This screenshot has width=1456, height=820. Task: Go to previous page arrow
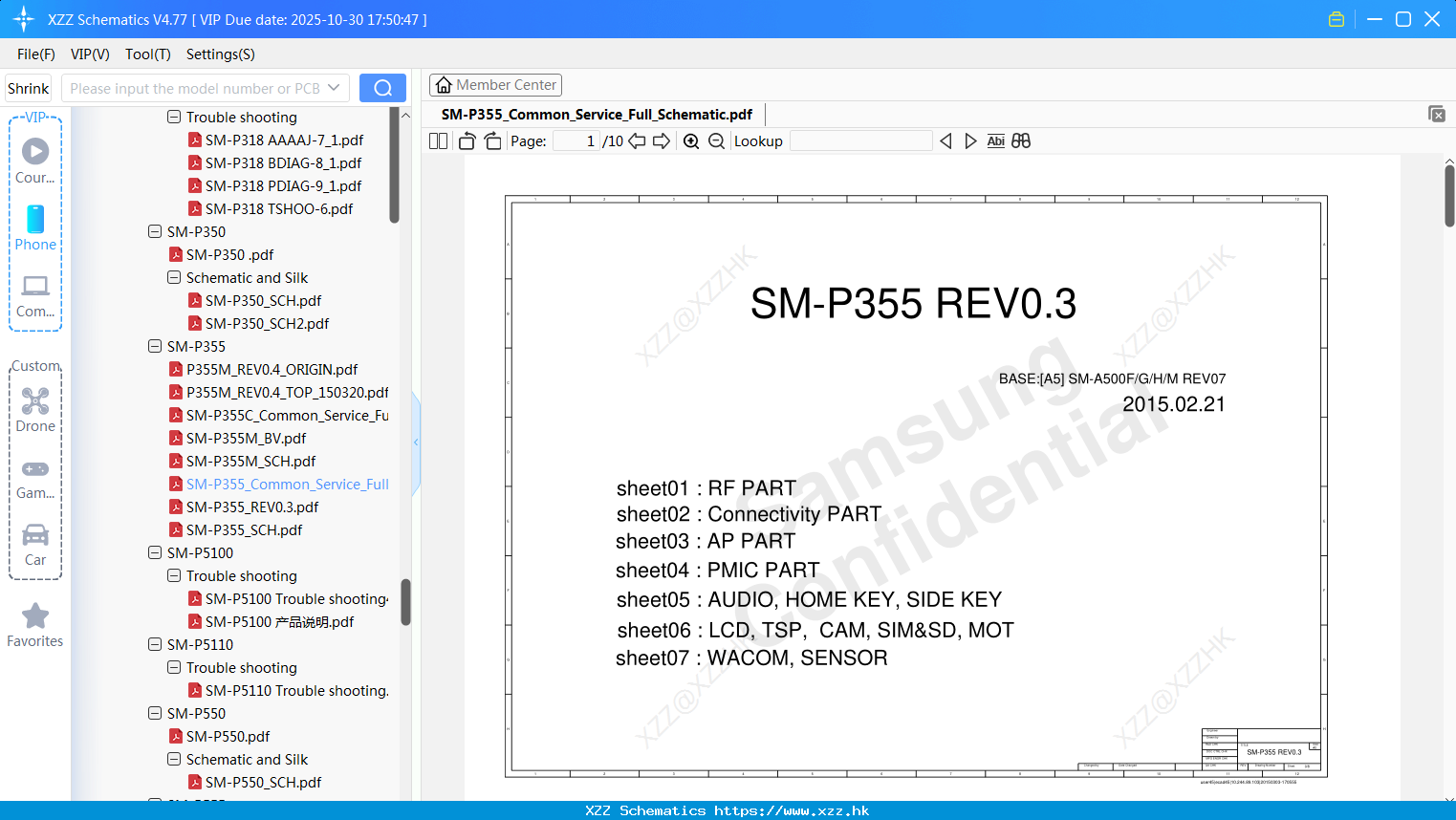[637, 141]
